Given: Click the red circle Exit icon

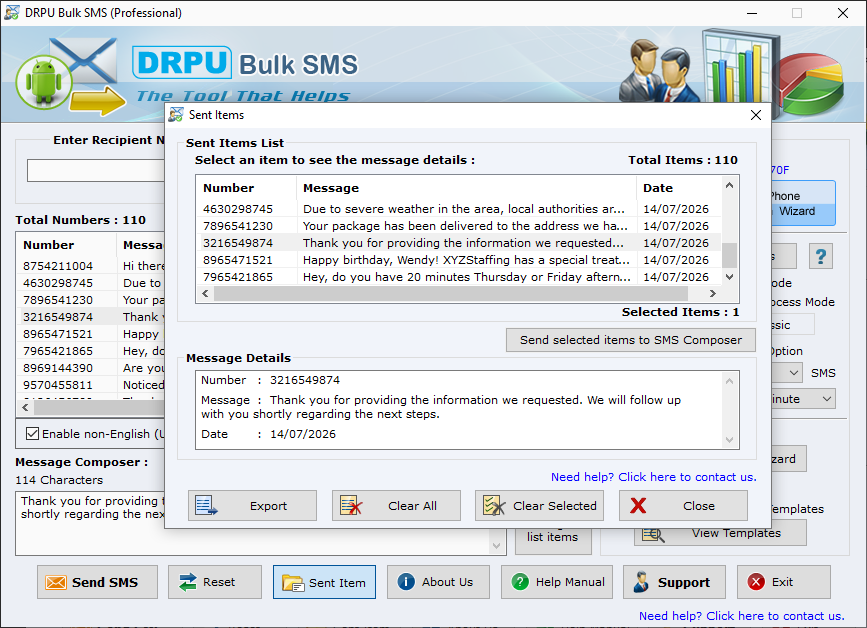Looking at the screenshot, I should pos(756,582).
